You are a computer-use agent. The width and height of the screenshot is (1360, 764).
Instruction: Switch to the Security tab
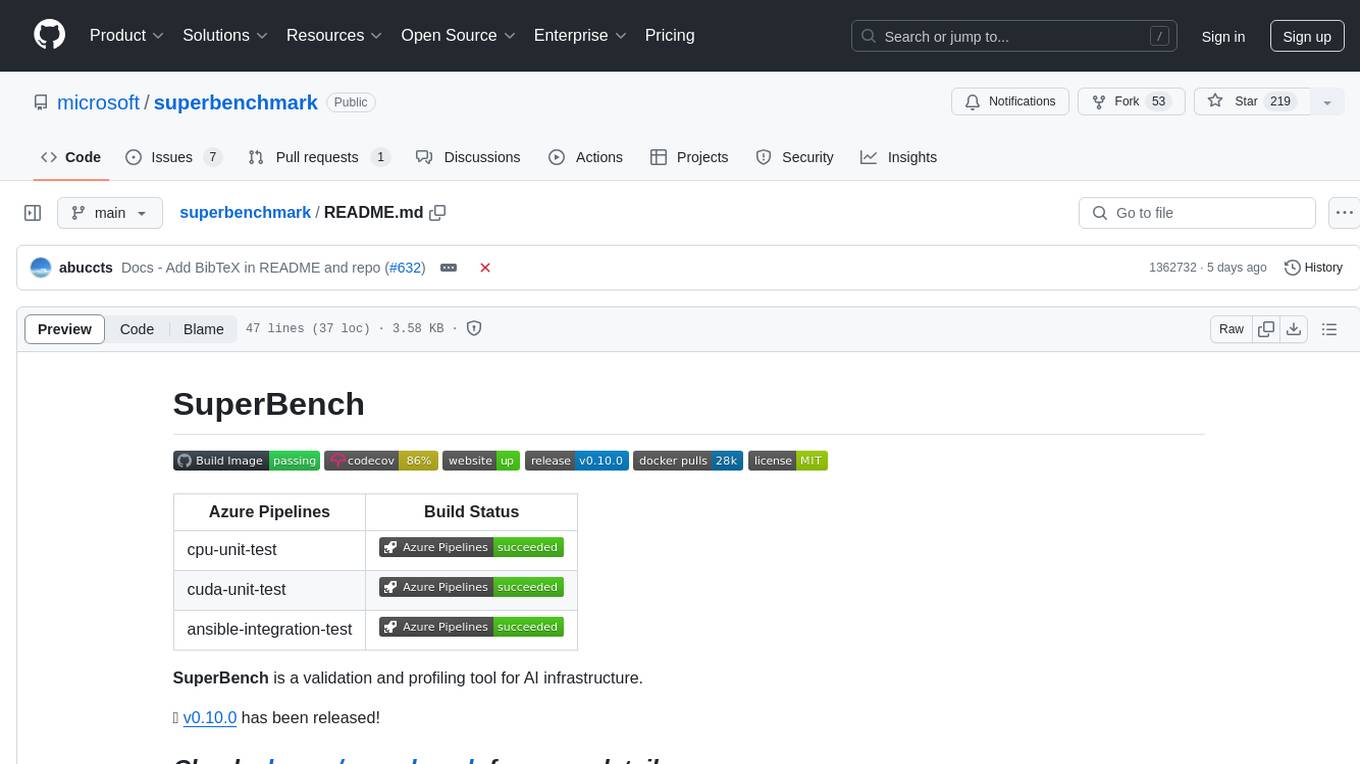(795, 157)
